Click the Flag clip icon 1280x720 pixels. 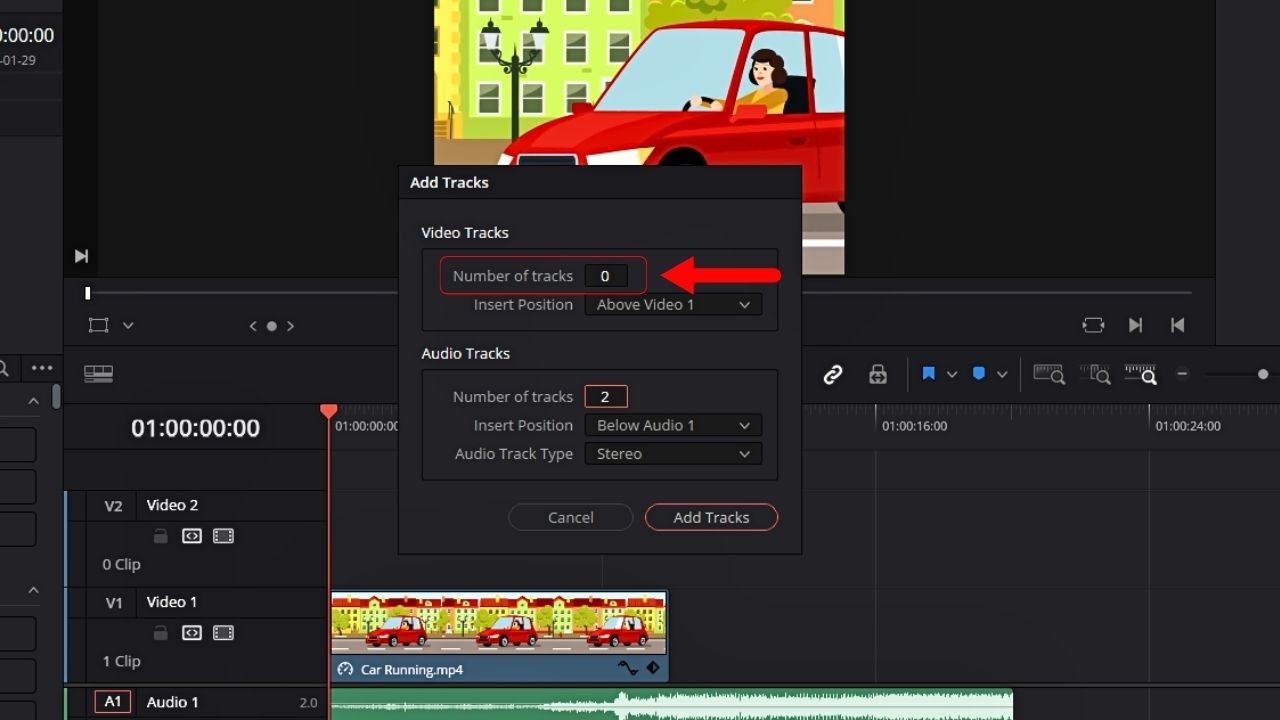(x=930, y=374)
